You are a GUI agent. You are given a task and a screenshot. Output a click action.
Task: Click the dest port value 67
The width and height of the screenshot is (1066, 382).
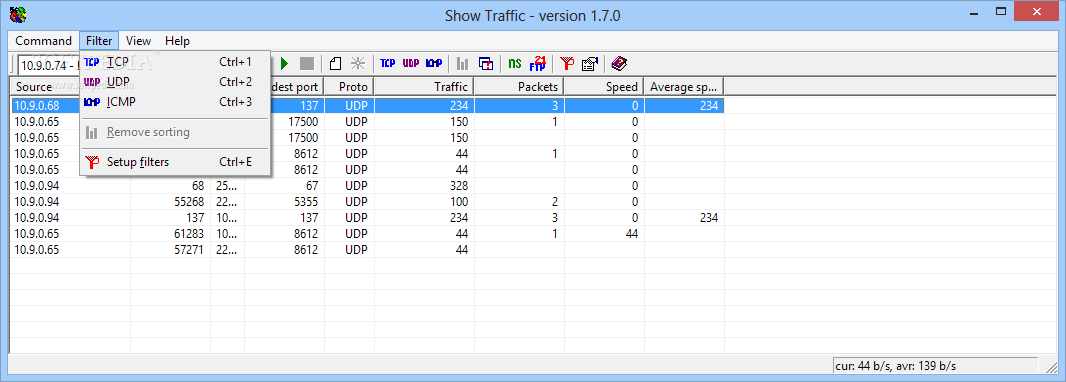311,186
